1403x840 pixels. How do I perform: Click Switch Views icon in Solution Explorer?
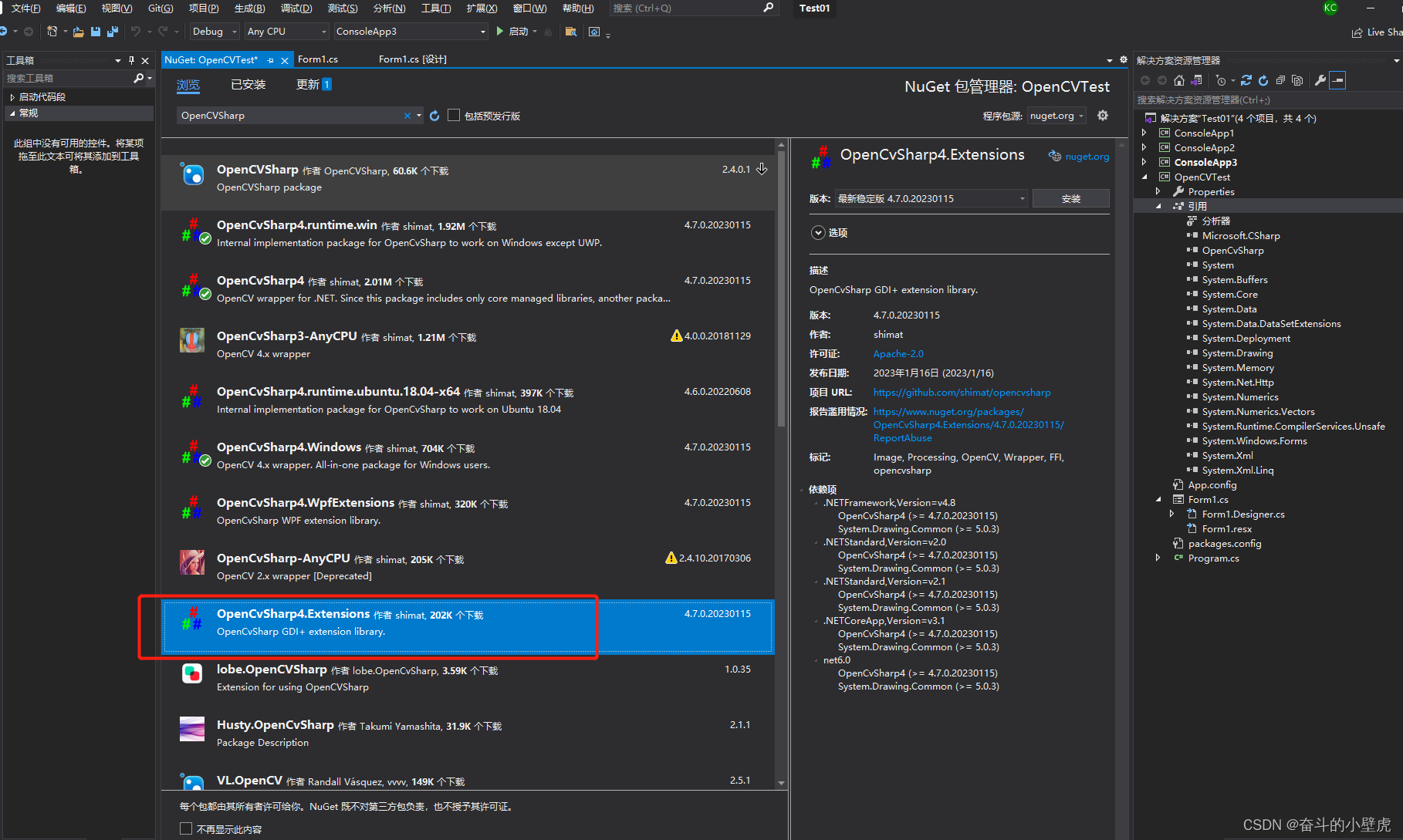1196,80
